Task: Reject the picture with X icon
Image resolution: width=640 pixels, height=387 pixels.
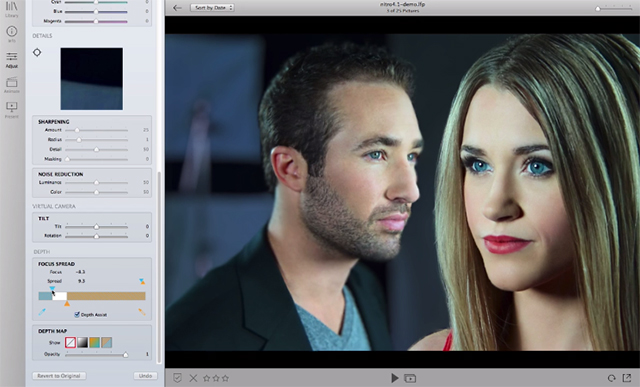Action: click(x=193, y=378)
